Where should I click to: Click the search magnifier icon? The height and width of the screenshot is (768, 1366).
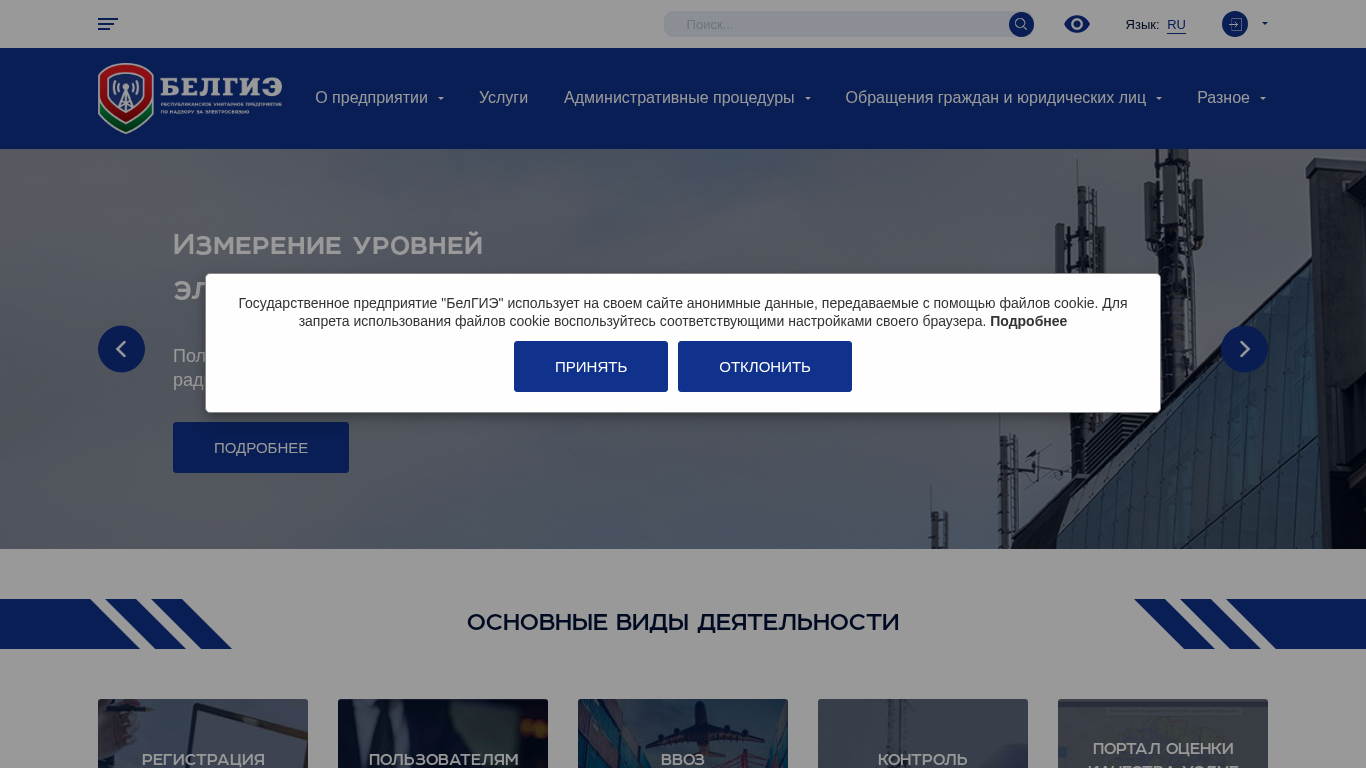point(1021,24)
